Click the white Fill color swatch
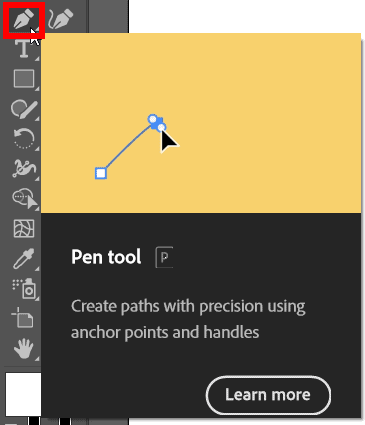The image size is (365, 425). 23,394
